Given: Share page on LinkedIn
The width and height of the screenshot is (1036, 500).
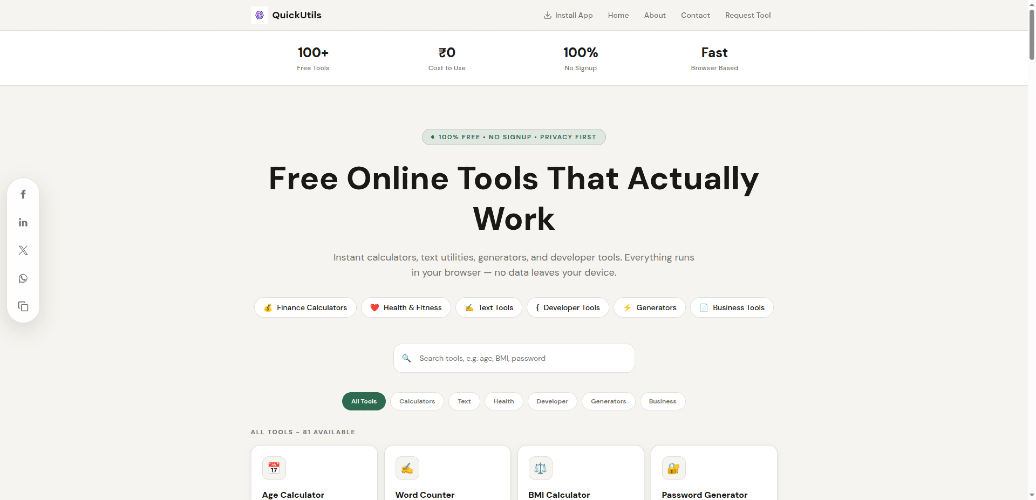Looking at the screenshot, I should (23, 223).
